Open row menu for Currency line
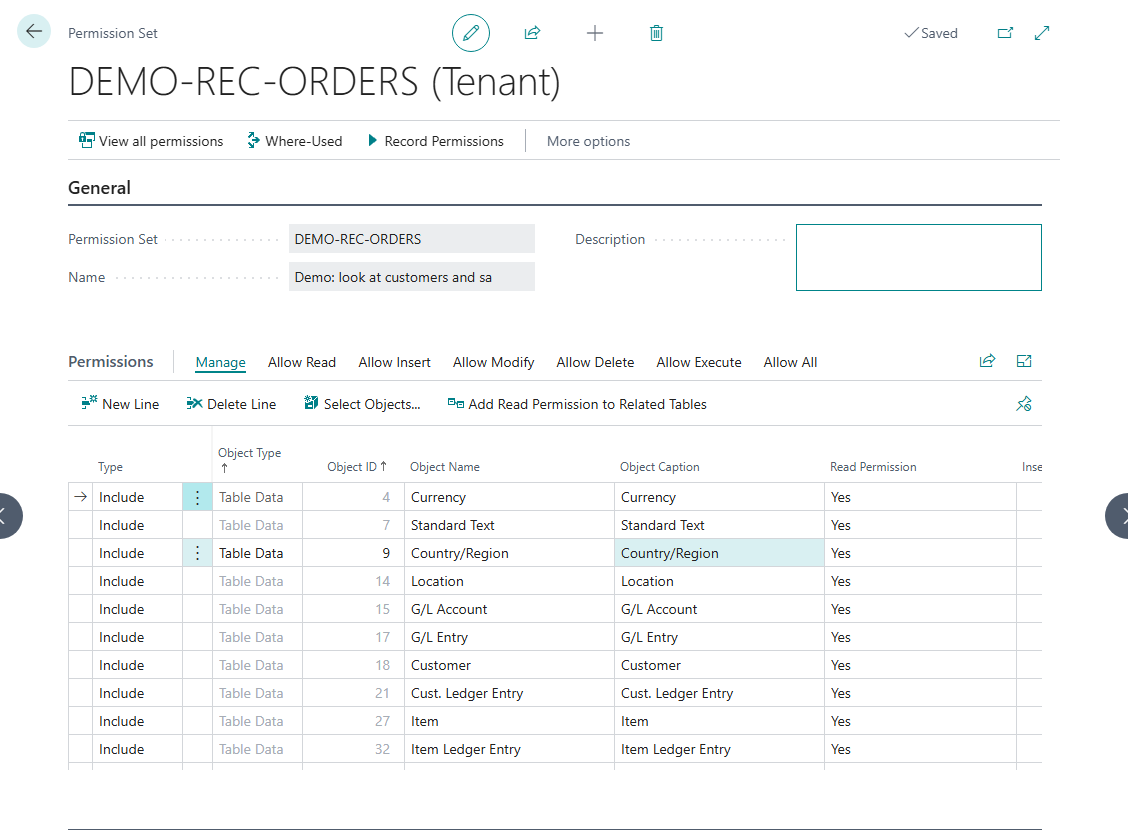 tap(197, 497)
